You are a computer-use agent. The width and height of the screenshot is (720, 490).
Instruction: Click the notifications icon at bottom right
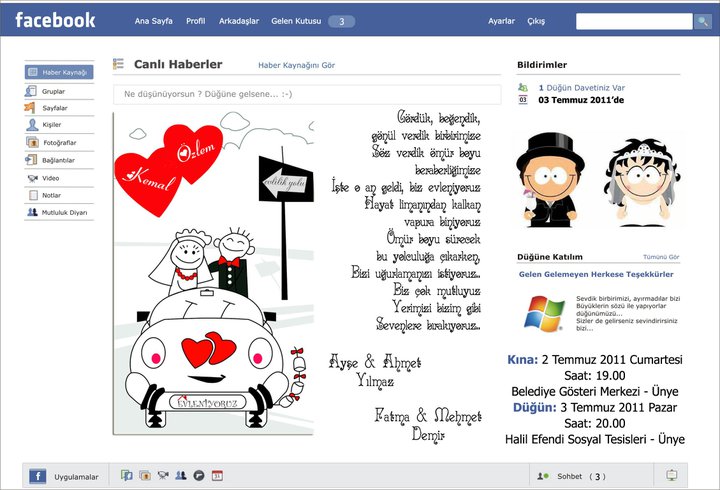[x=671, y=476]
